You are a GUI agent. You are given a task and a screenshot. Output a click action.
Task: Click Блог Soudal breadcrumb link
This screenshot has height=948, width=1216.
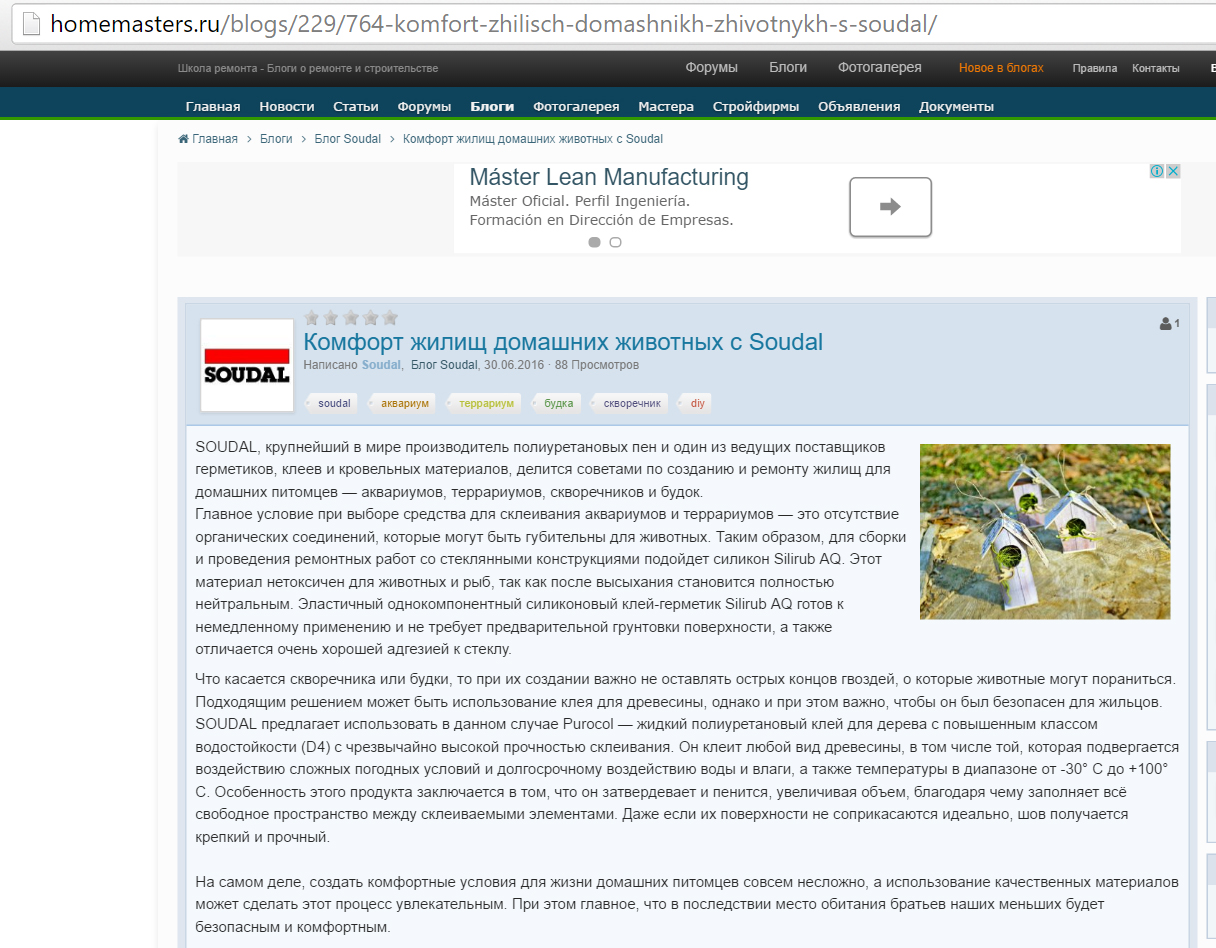point(348,139)
